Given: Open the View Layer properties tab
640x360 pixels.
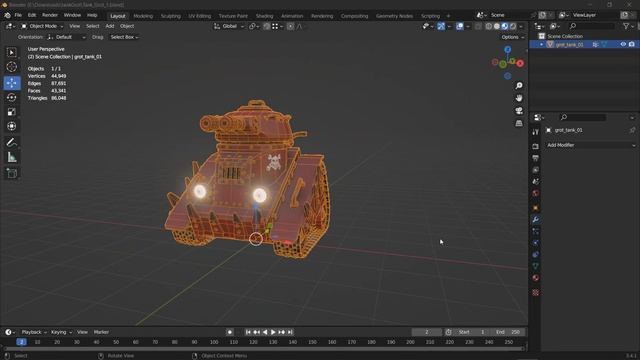Looking at the screenshot, I should click(x=536, y=169).
